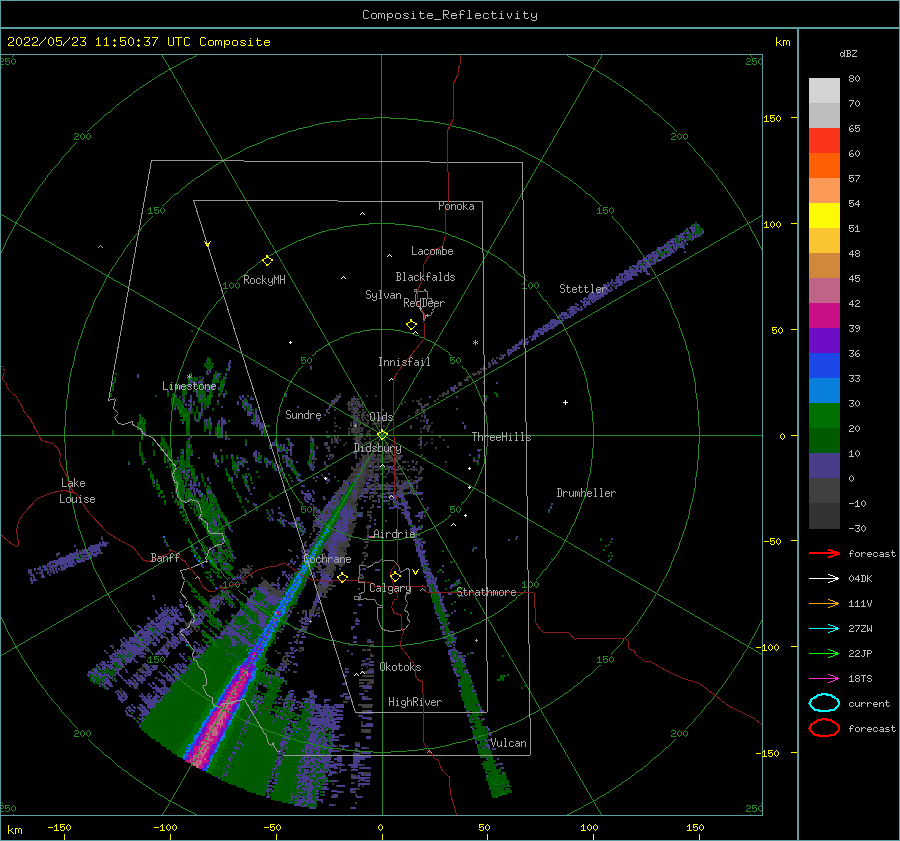
Task: Choose the slate 0-10 dBZ swatch
Action: click(824, 466)
